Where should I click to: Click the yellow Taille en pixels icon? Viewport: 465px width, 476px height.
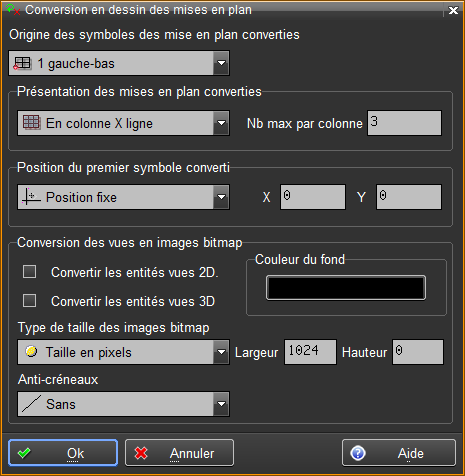(31, 351)
